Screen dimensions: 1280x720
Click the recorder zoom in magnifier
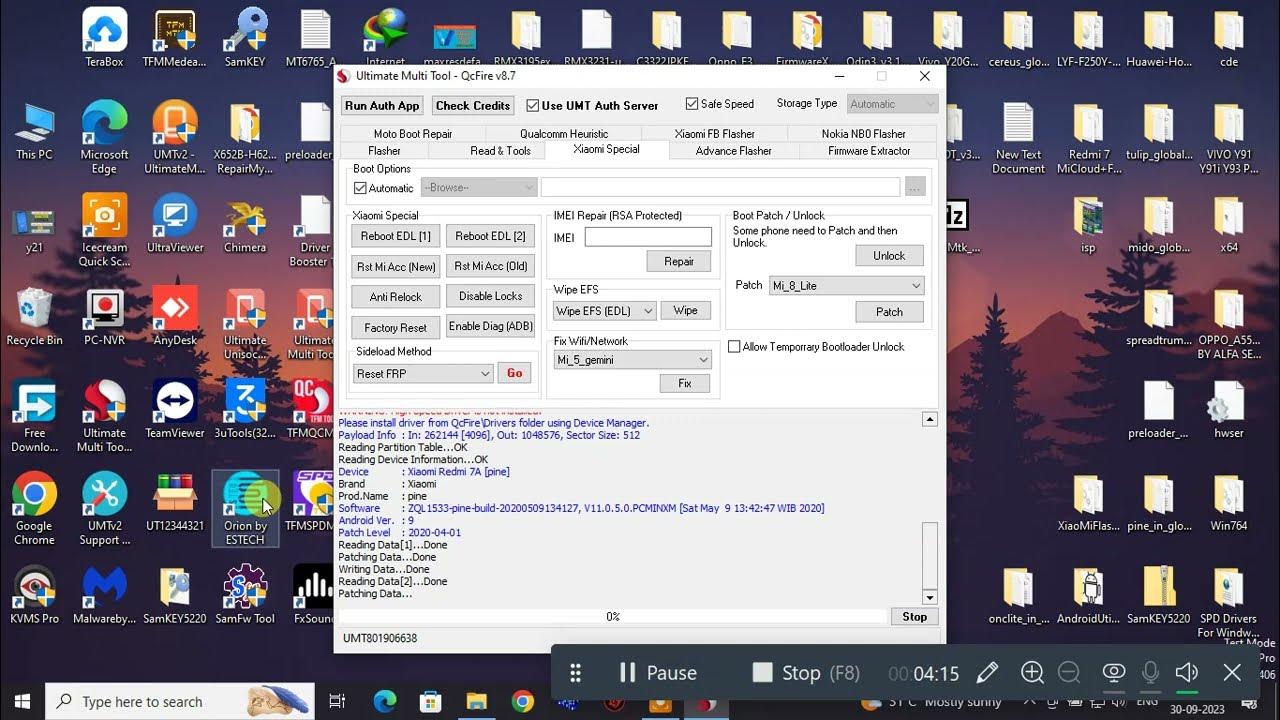click(x=1032, y=673)
